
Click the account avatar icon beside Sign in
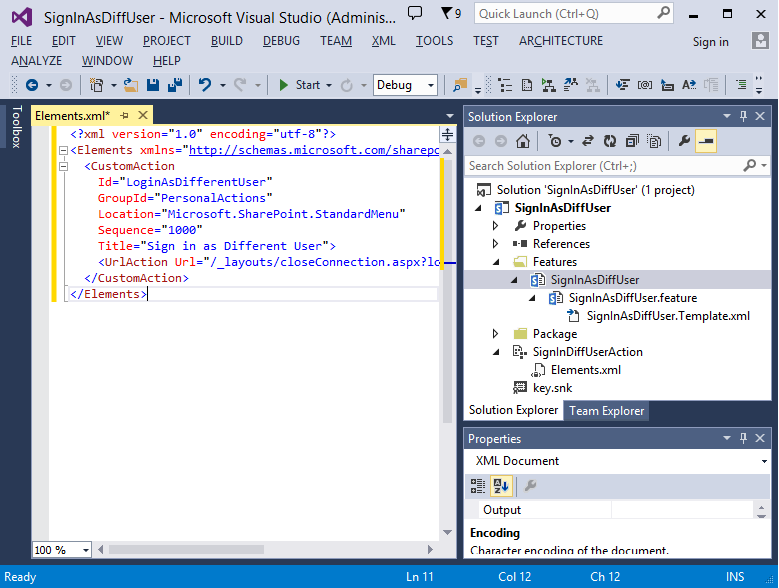click(x=760, y=41)
